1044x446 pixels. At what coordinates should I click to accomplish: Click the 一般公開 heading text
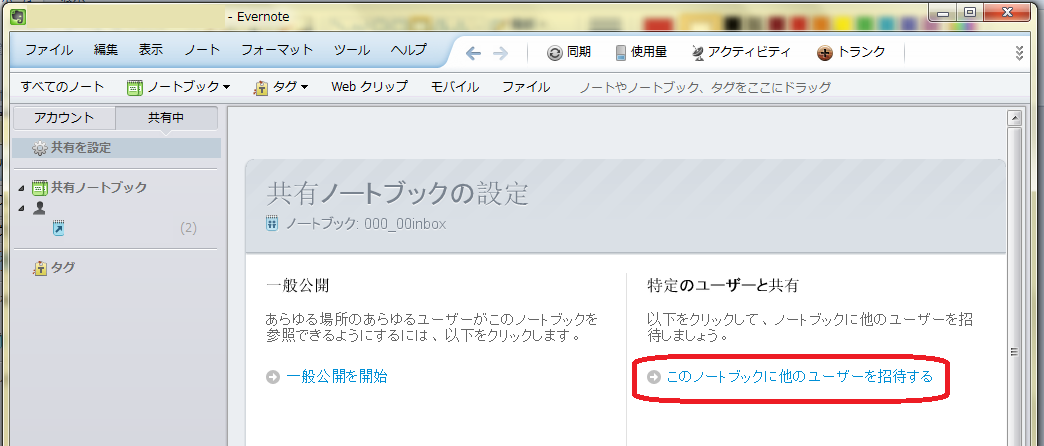click(297, 286)
